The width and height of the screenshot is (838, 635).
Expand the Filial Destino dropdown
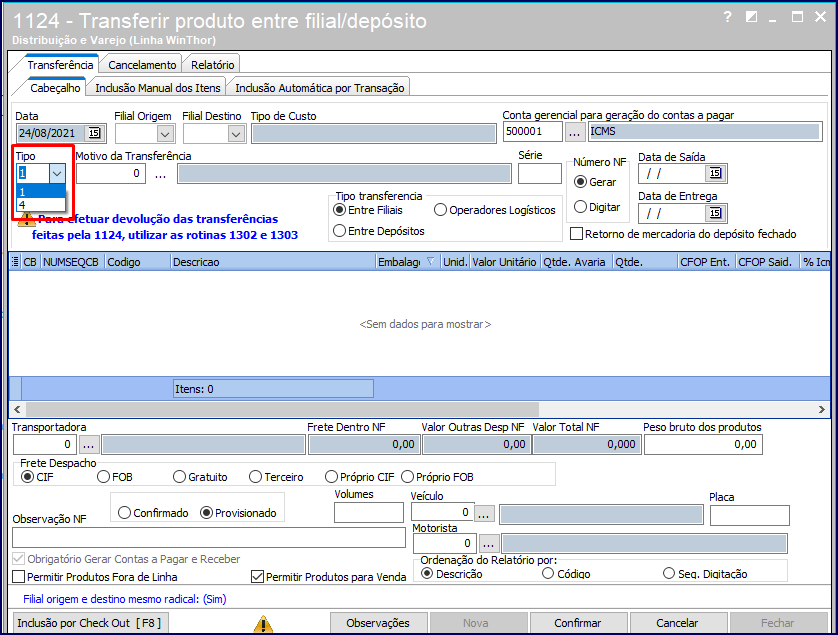(x=236, y=134)
